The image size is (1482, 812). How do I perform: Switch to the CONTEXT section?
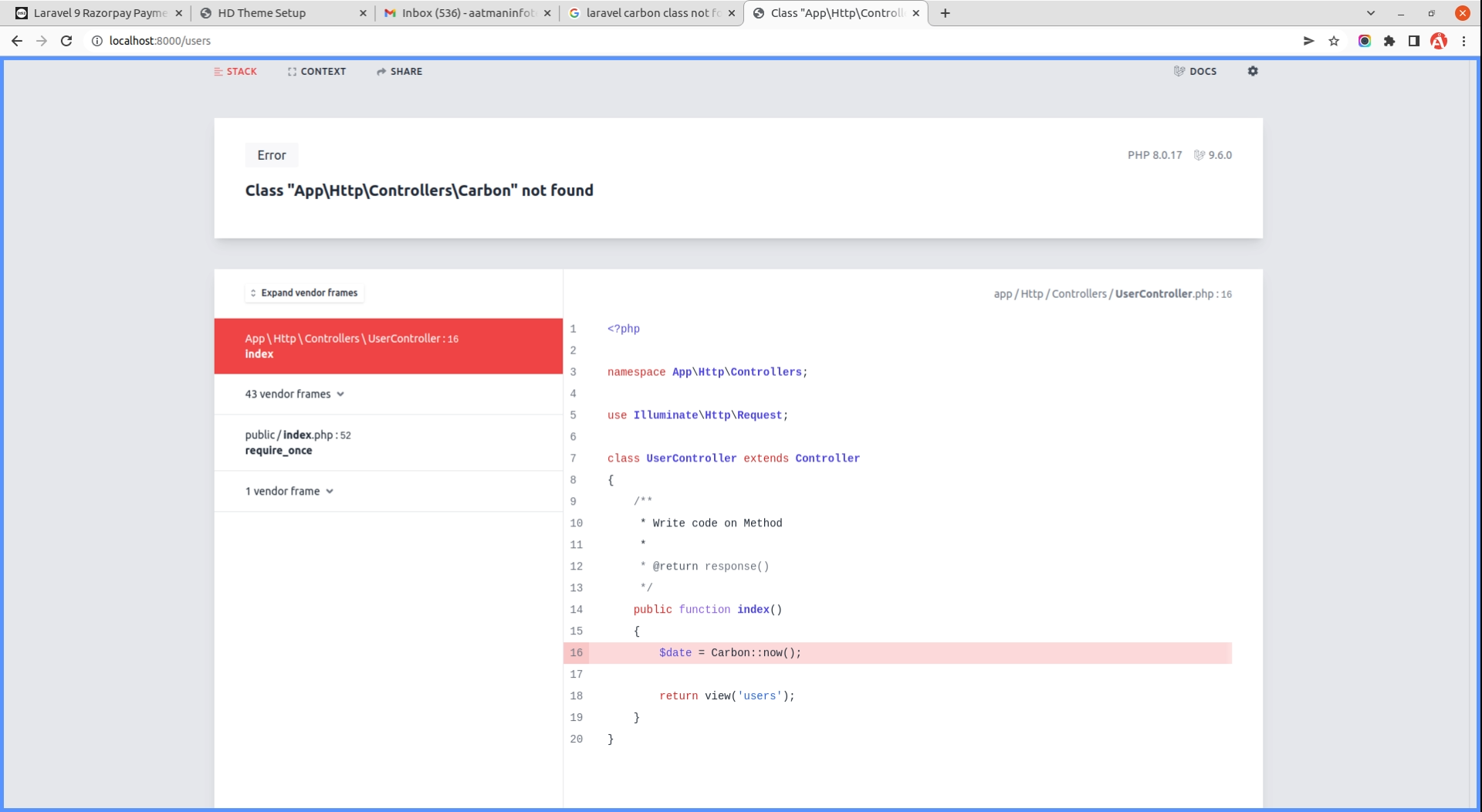click(316, 72)
